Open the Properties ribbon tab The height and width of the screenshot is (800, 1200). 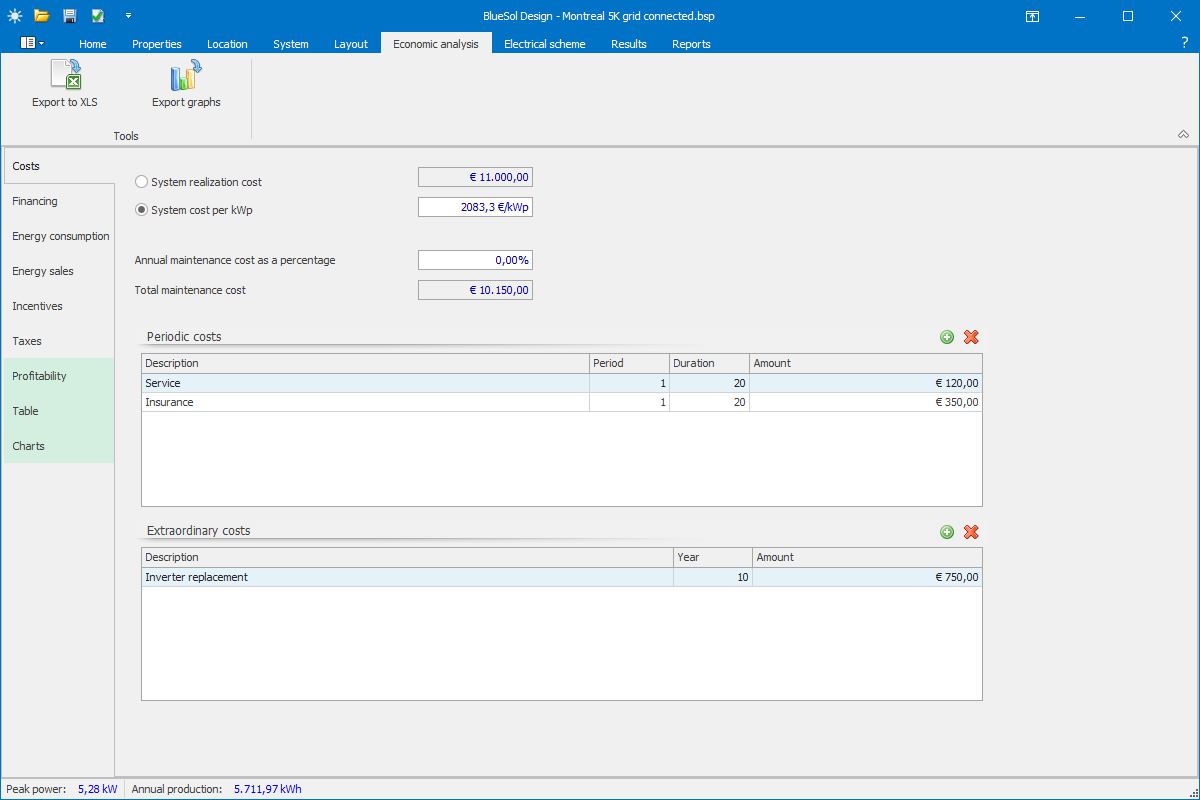[x=157, y=44]
